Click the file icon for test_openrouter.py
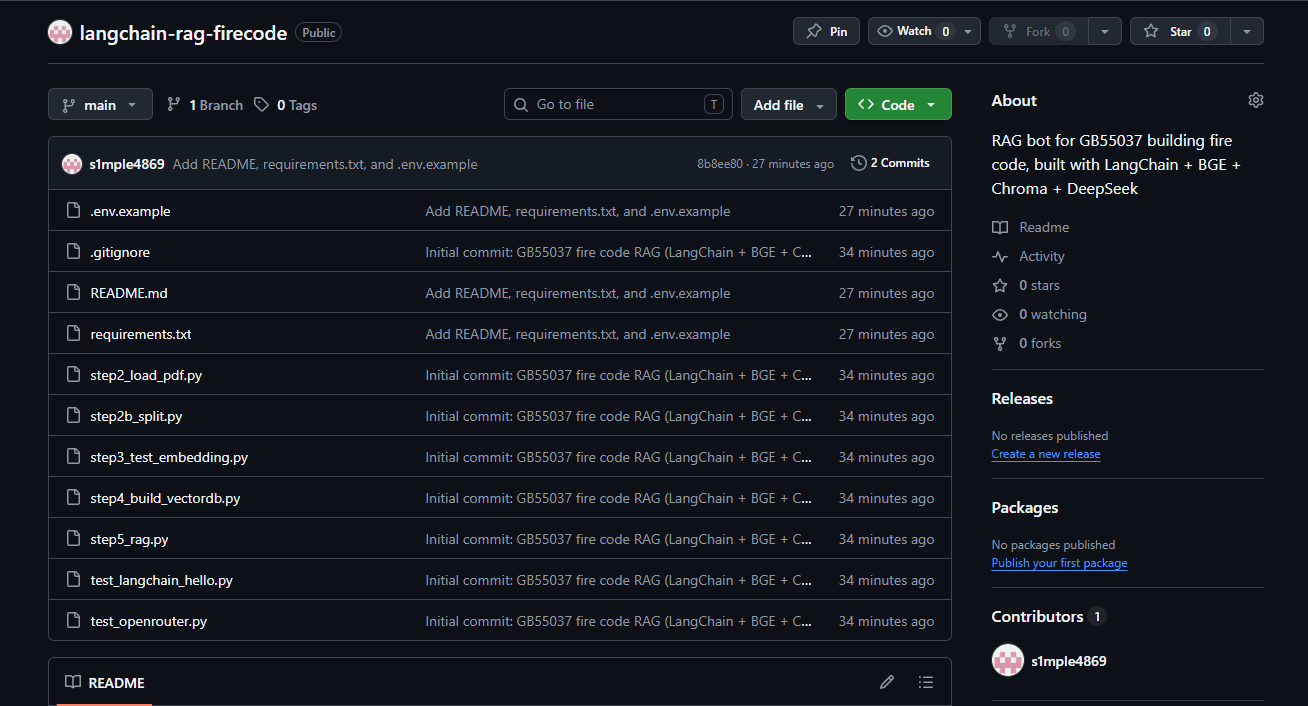This screenshot has height=706, width=1308. [x=73, y=621]
